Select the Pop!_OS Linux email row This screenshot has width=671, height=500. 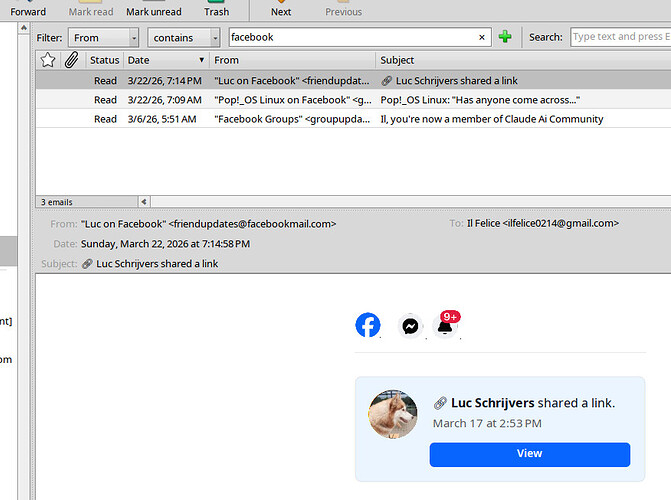pos(353,100)
